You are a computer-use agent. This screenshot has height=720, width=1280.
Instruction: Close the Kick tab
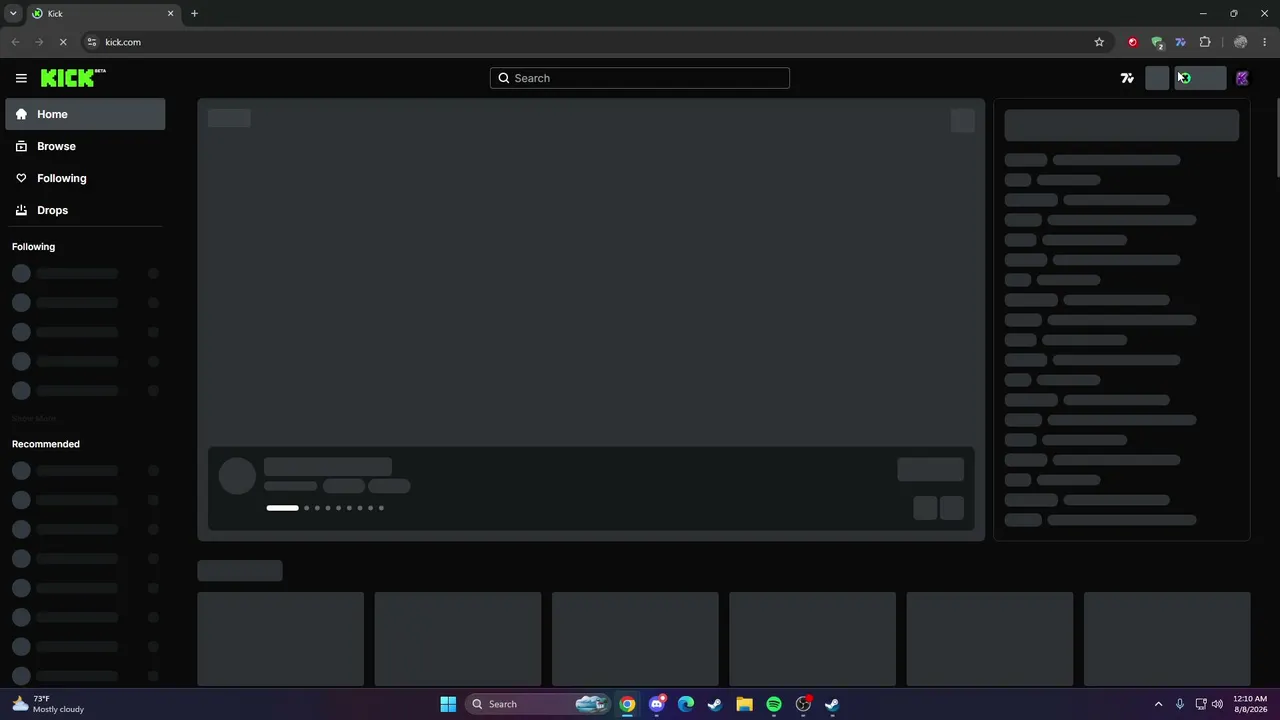click(170, 13)
